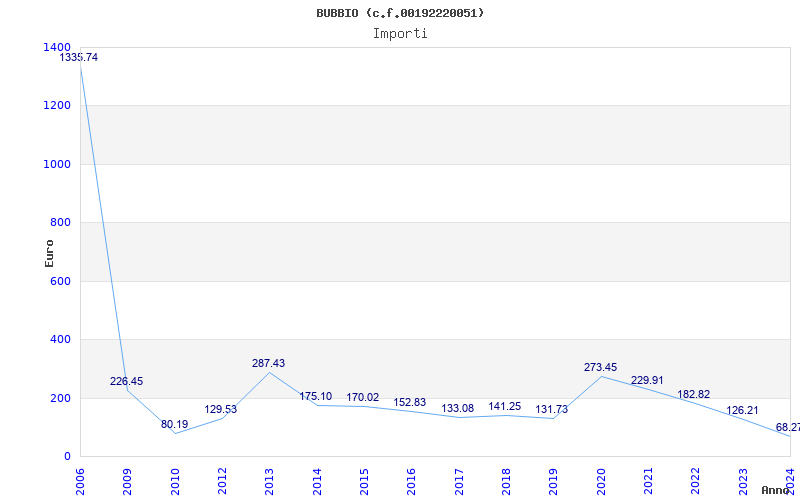Click the 800 y-axis tick label
Viewport: 800px width, 500px height.
60,222
